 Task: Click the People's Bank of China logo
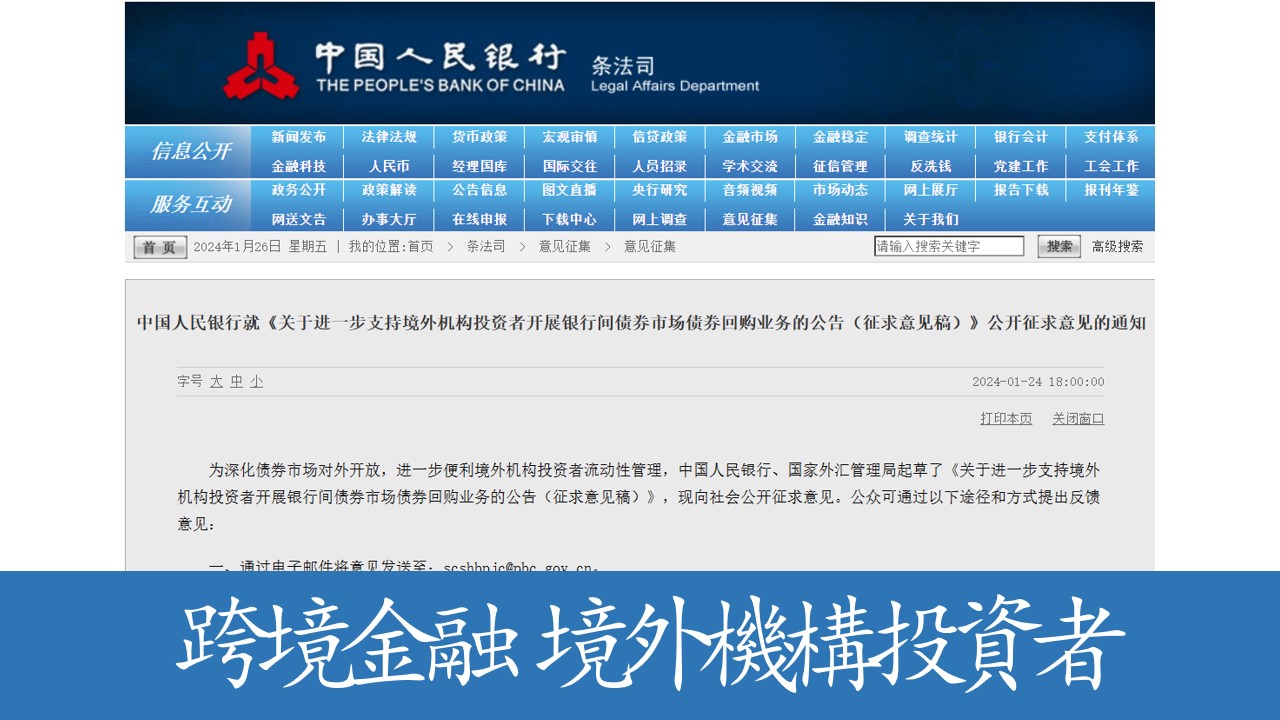pos(261,66)
